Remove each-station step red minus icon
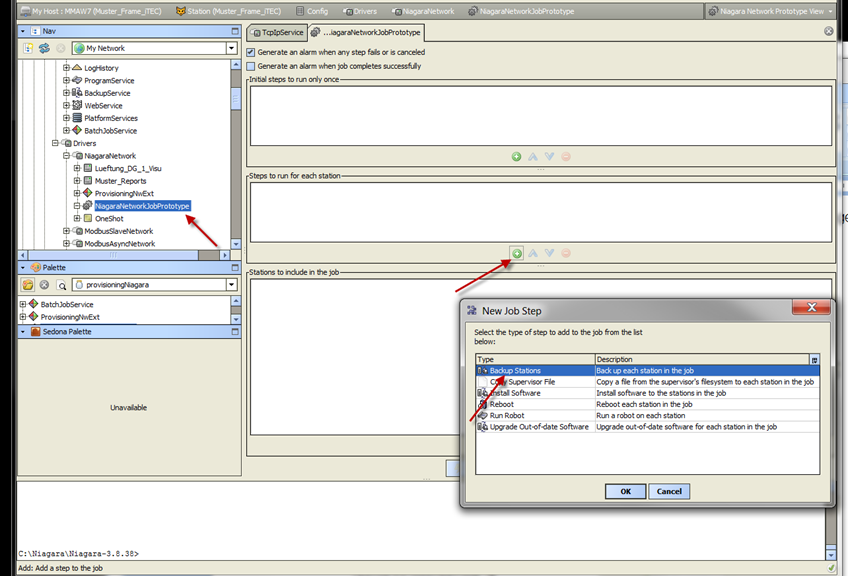Viewport: 848px width, 576px height. tap(566, 253)
